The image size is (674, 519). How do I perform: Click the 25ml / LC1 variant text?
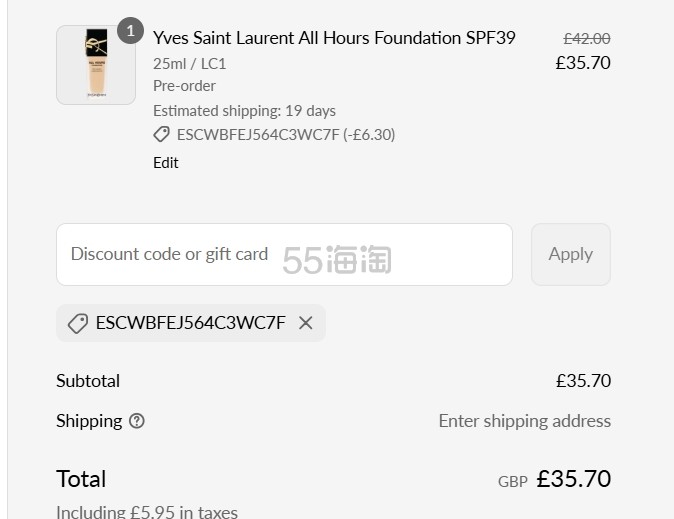point(190,64)
